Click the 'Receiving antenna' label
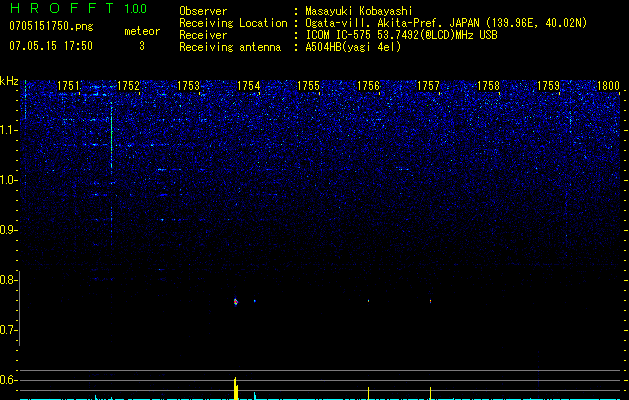Viewport: 629px width, 400px height. pyautogui.click(x=230, y=47)
